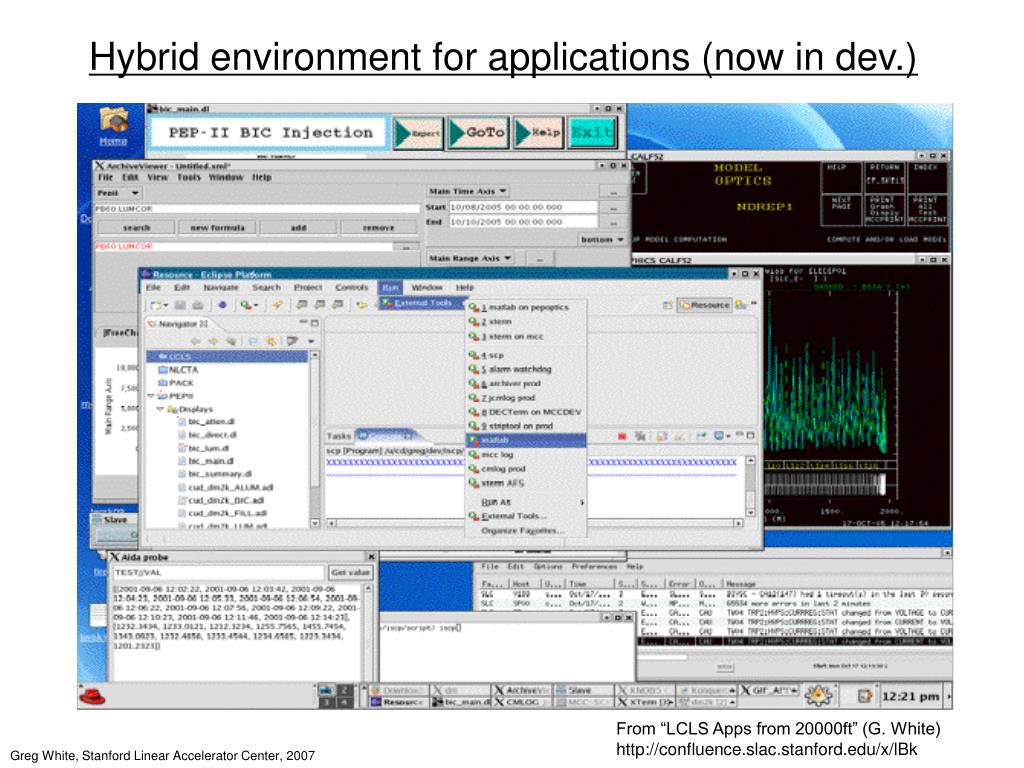Click the search button in ArchiveViewer
This screenshot has height=768, width=1024.
136,227
